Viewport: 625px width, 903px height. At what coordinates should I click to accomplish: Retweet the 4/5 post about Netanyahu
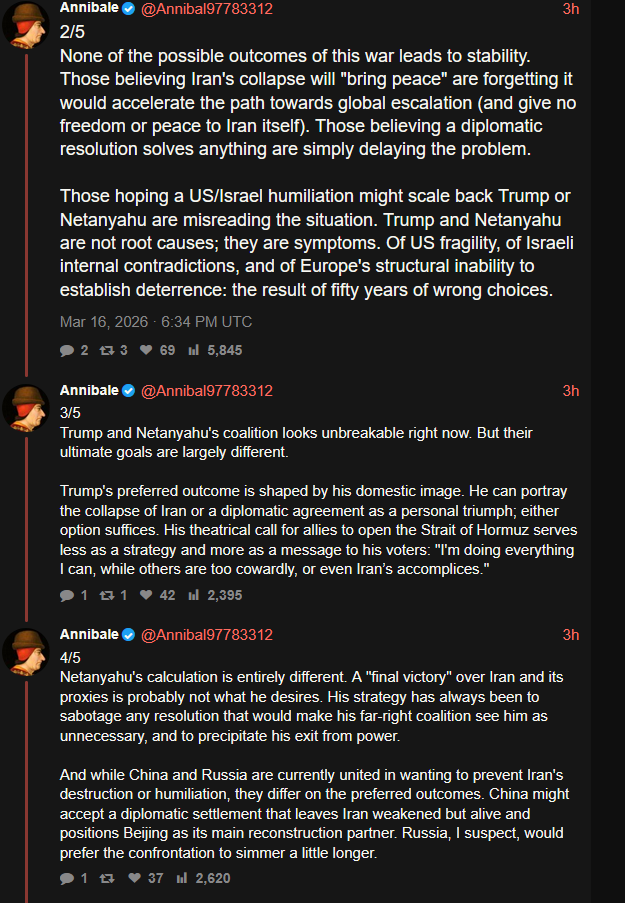[x=108, y=879]
